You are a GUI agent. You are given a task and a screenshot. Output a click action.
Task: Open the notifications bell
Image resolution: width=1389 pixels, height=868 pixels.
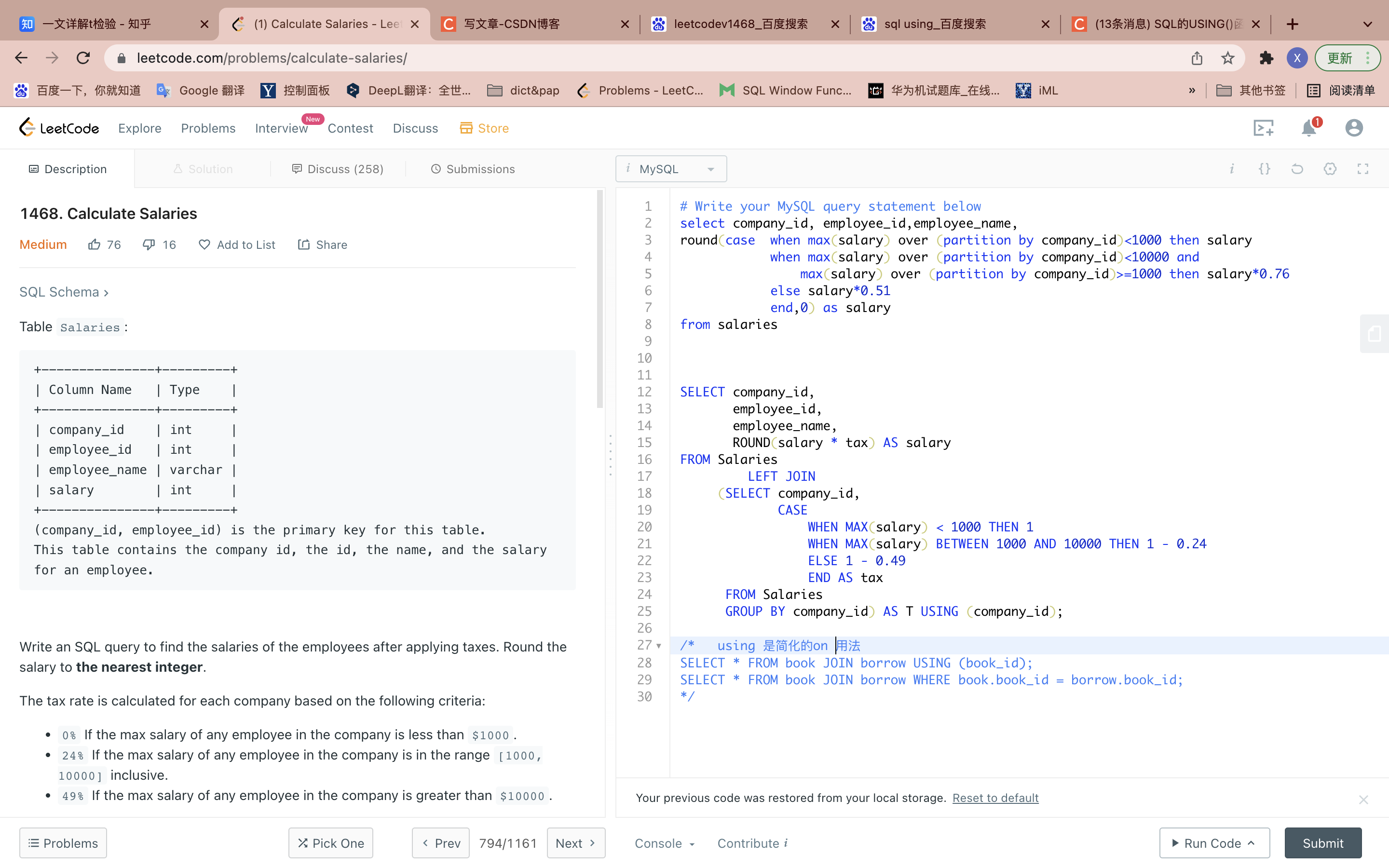tap(1308, 128)
